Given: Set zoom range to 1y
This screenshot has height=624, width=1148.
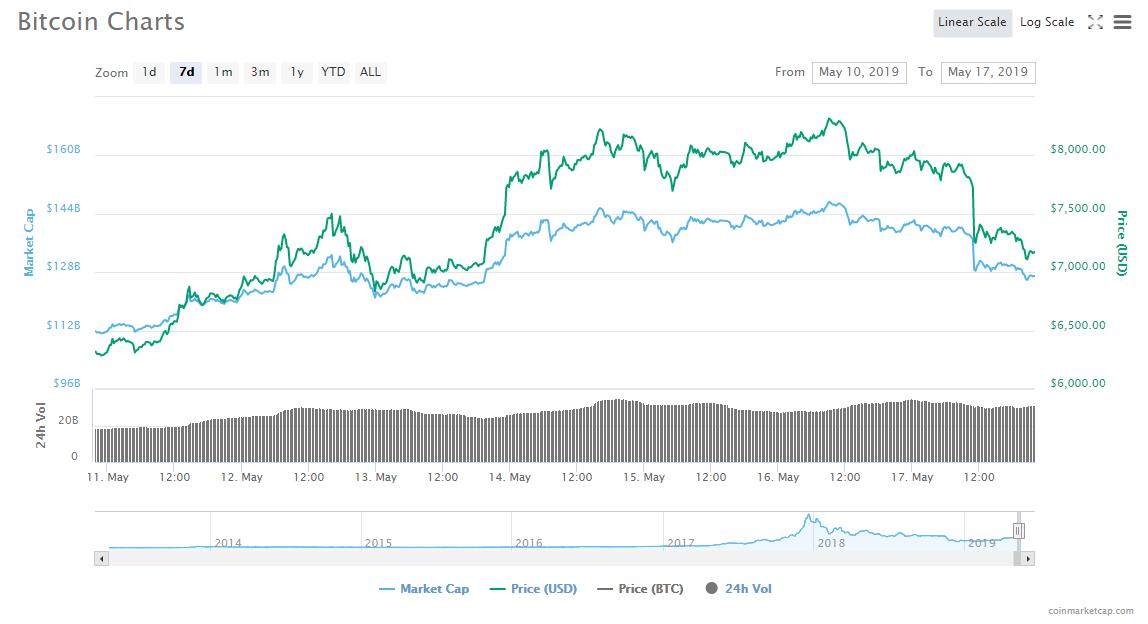Looking at the screenshot, I should point(297,72).
